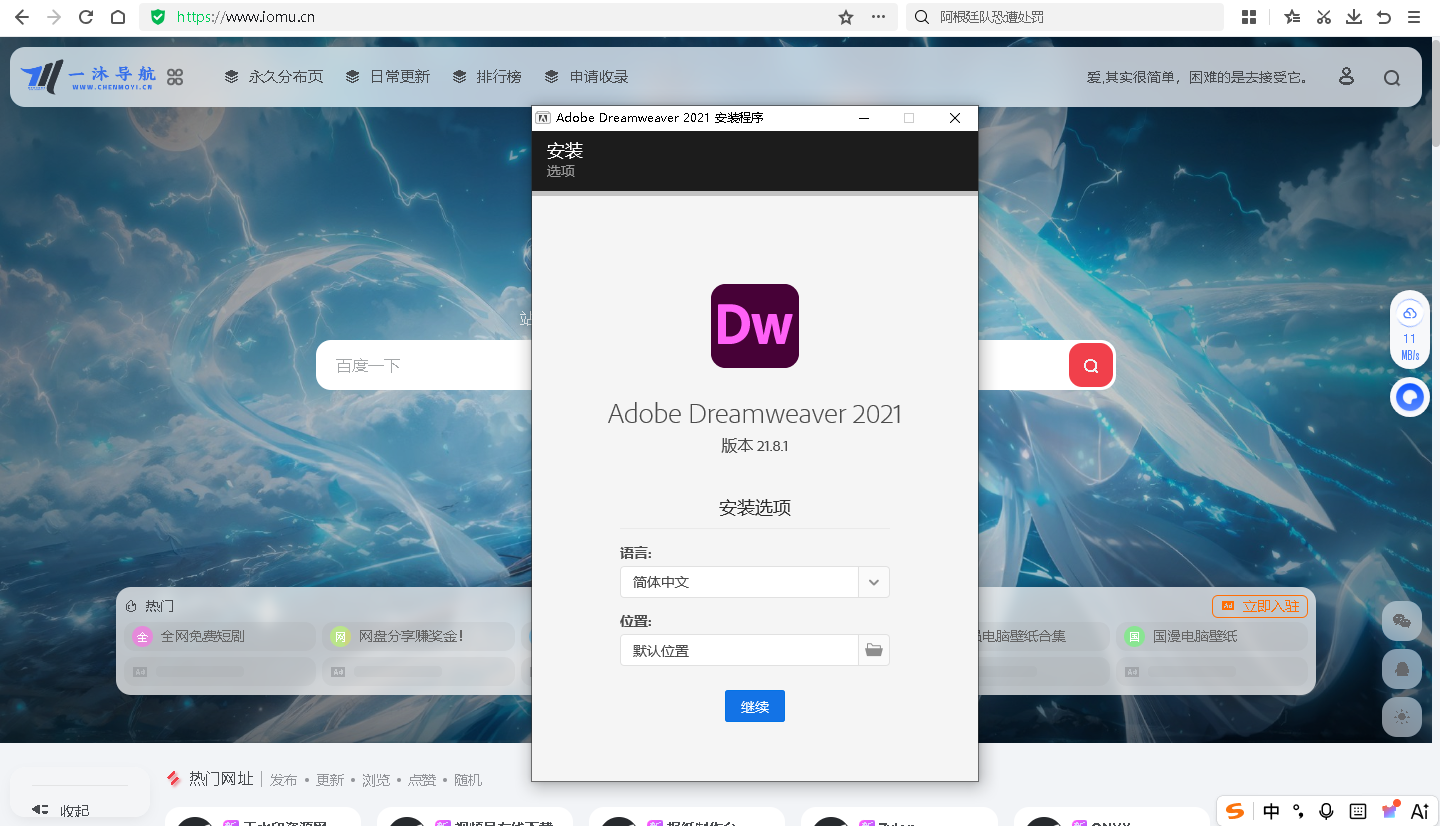Open the user account icon on webpage
The image size is (1440, 826).
click(x=1346, y=77)
